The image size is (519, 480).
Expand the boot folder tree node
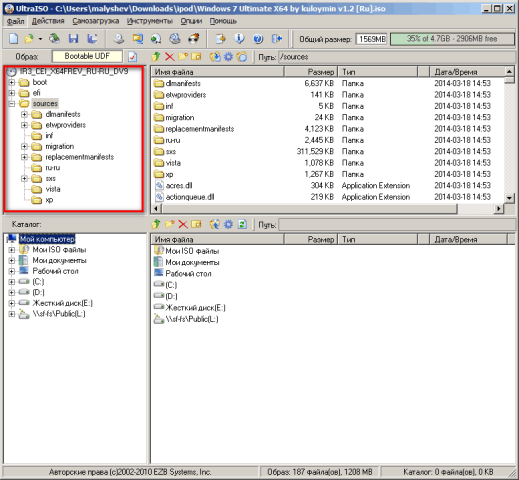[12, 82]
